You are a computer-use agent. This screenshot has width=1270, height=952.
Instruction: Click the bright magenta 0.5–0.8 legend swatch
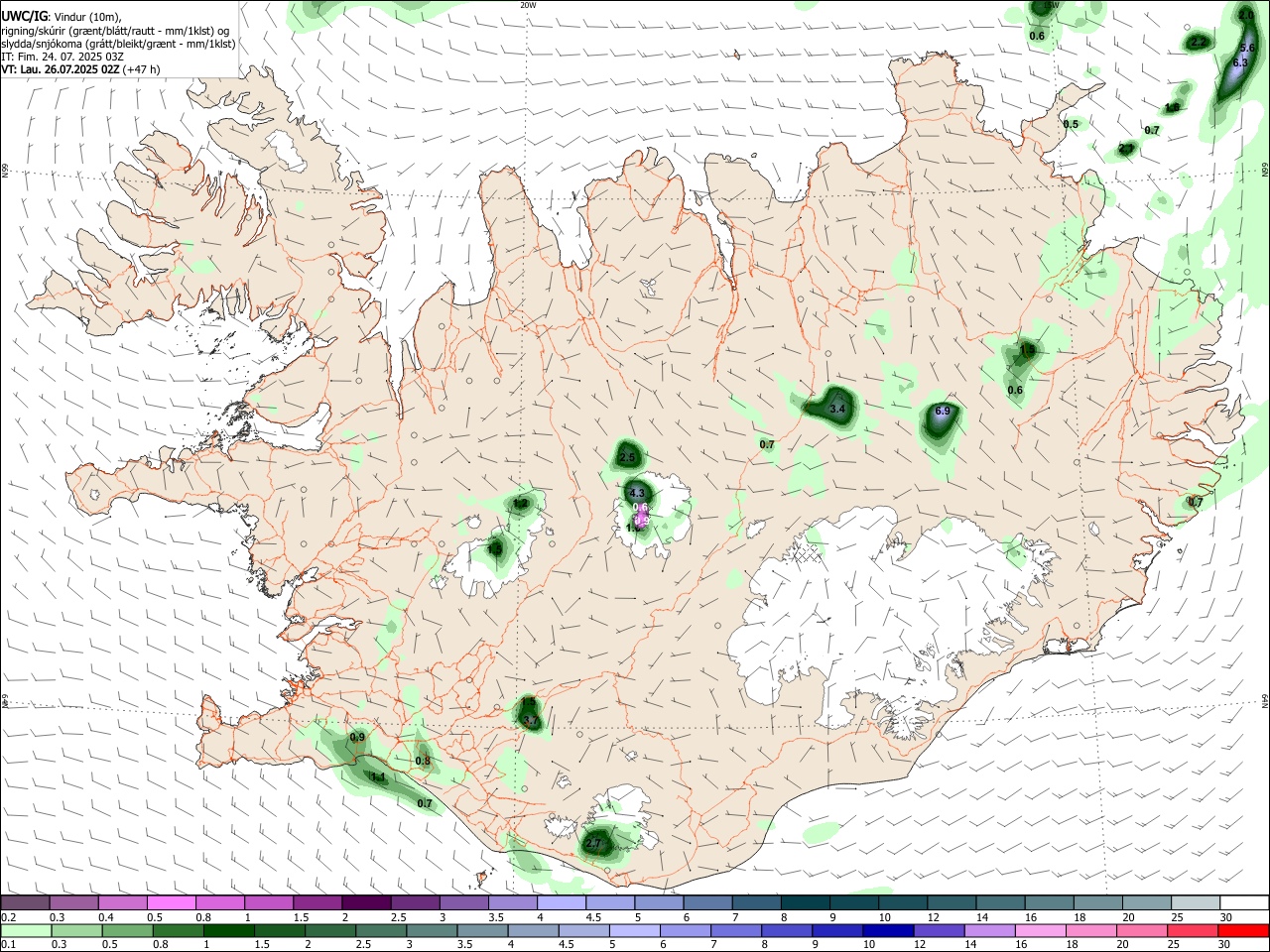click(171, 903)
